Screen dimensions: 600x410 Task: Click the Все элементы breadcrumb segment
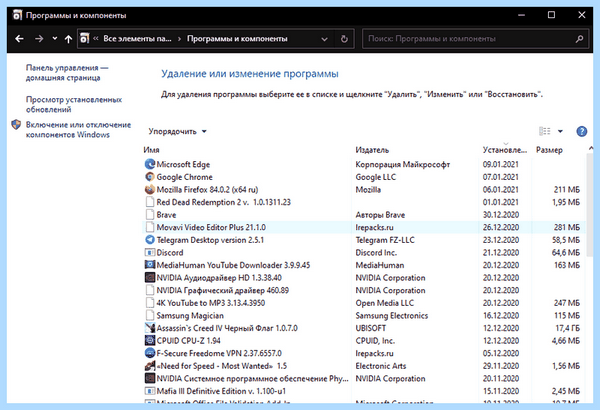(x=137, y=39)
